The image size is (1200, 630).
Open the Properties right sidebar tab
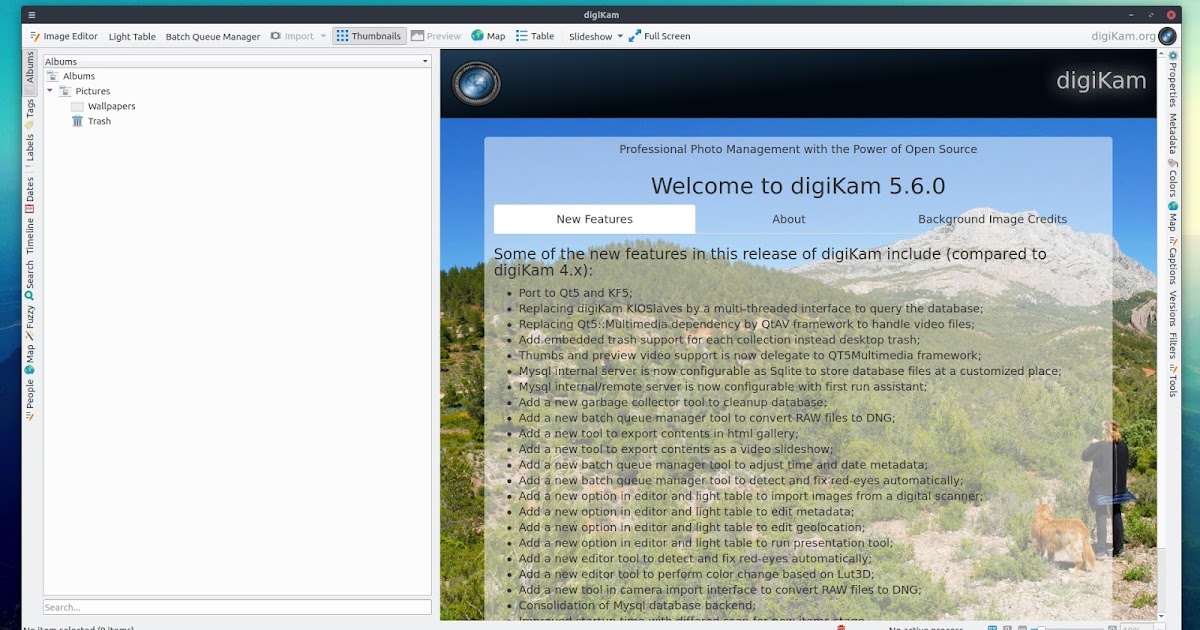1173,78
